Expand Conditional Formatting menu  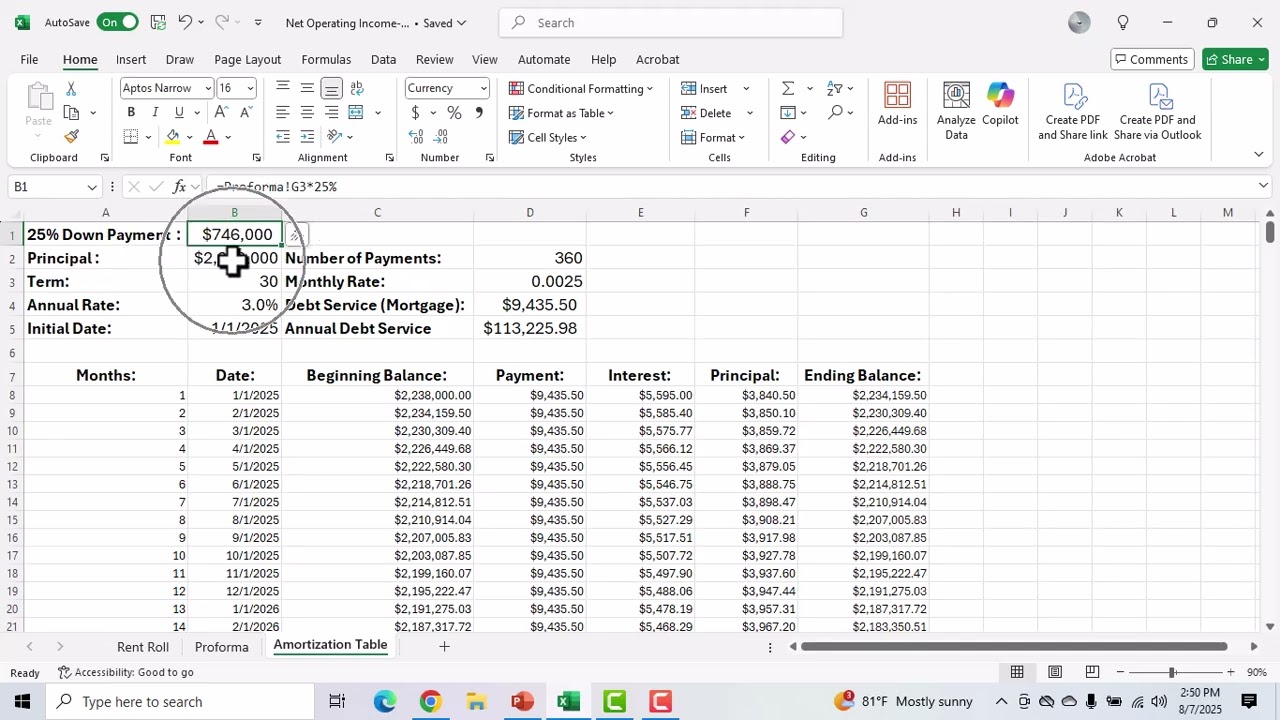tap(581, 89)
